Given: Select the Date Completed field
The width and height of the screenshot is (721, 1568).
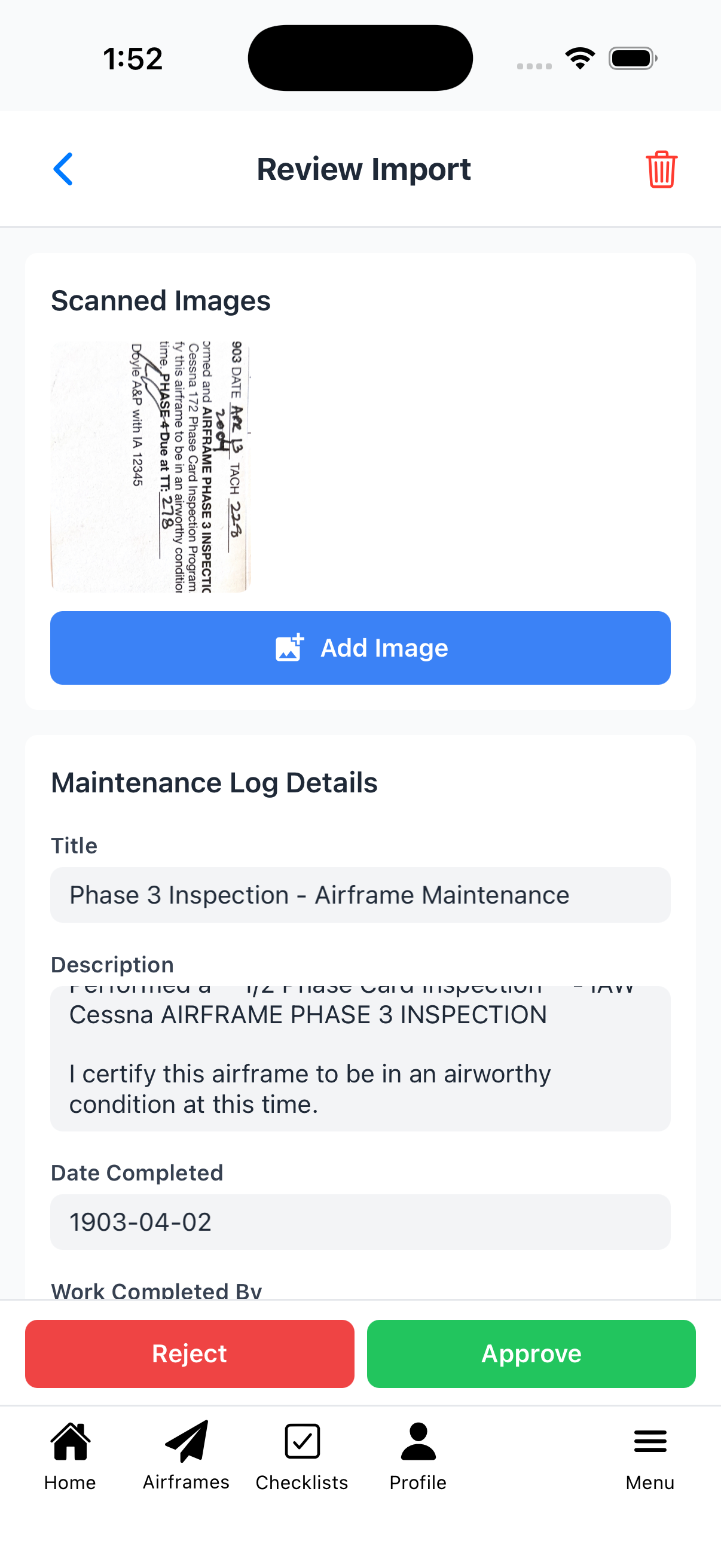Looking at the screenshot, I should (360, 1222).
